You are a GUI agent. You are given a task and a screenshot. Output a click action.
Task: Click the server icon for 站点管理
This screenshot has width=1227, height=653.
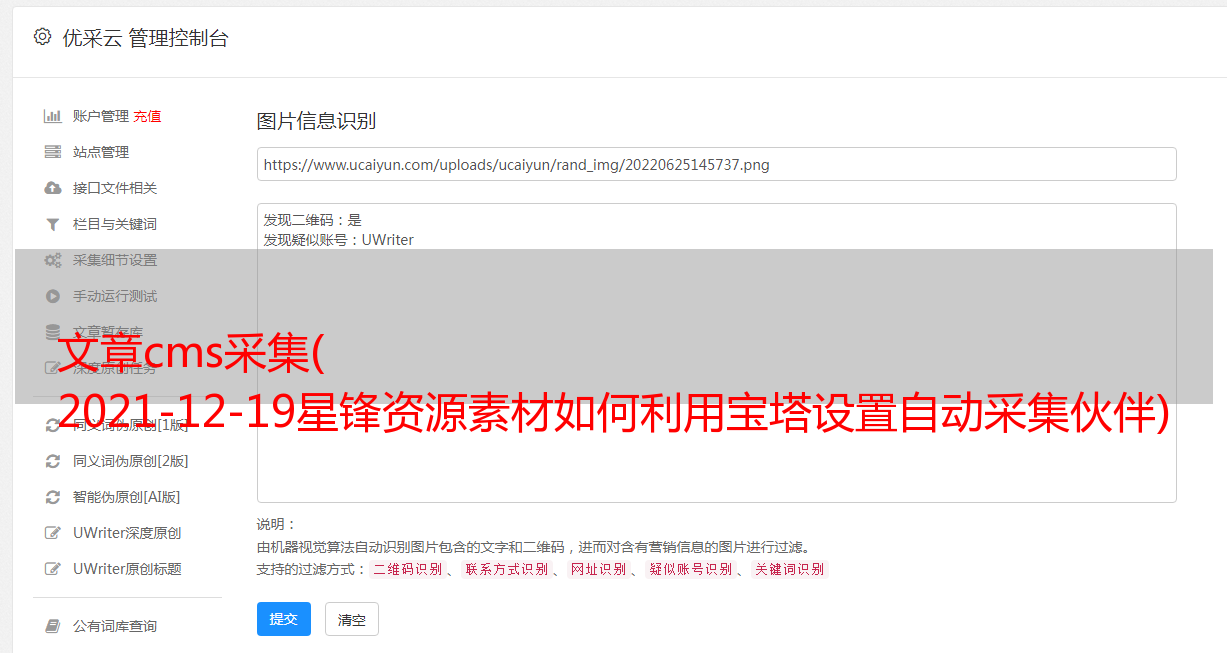53,152
